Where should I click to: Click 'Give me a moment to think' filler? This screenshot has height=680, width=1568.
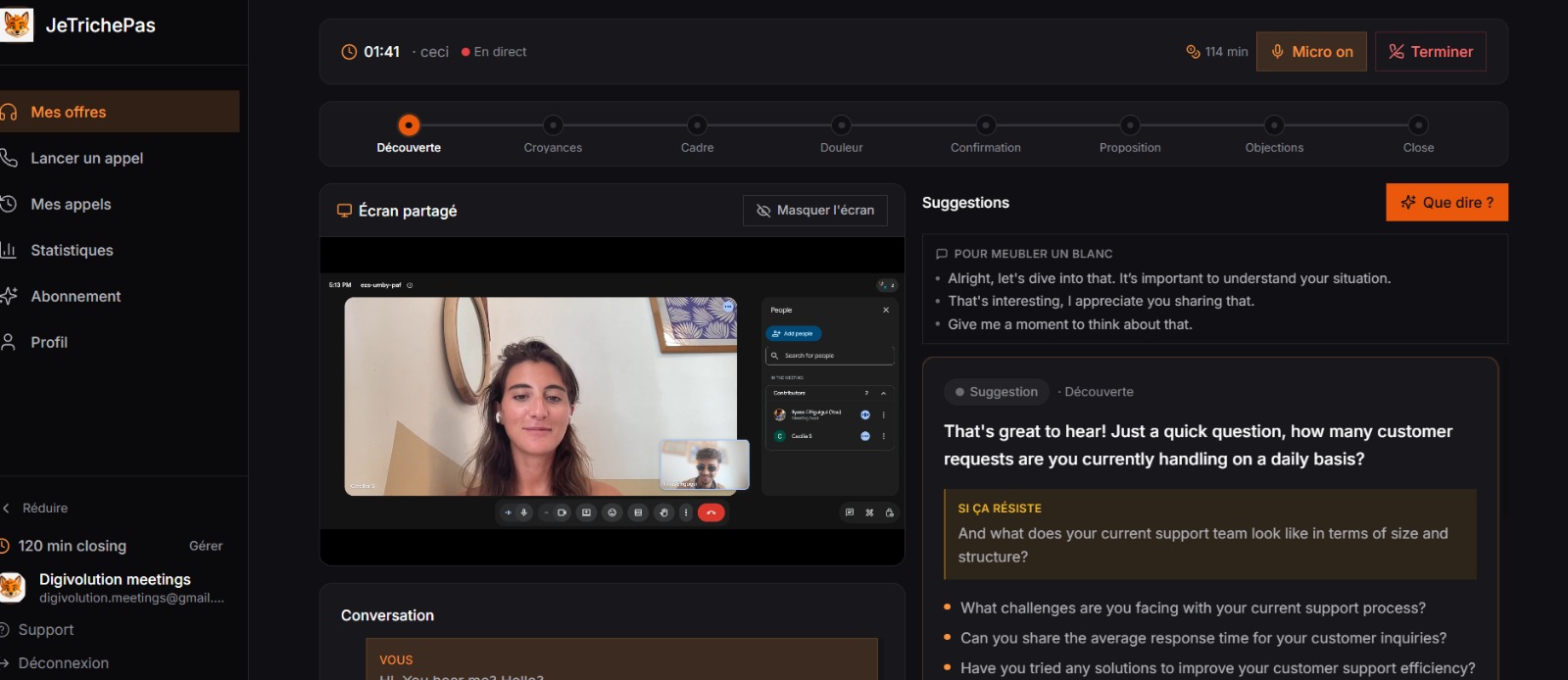coord(1070,324)
